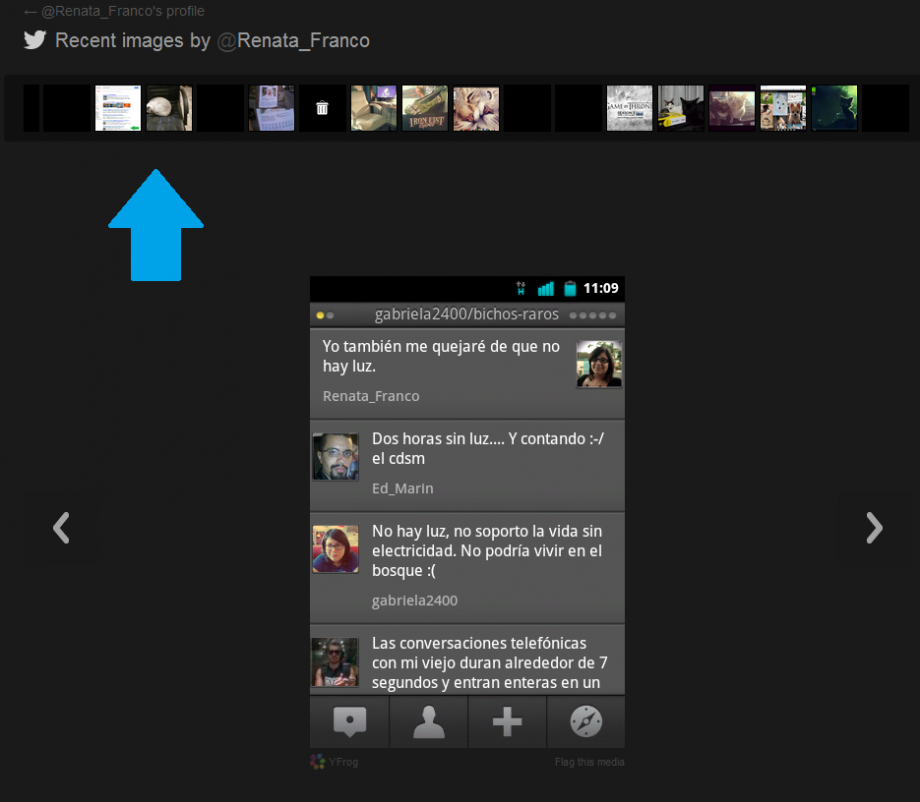Click the blue upward arrow graphic
This screenshot has height=802, width=920.
pyautogui.click(x=156, y=225)
